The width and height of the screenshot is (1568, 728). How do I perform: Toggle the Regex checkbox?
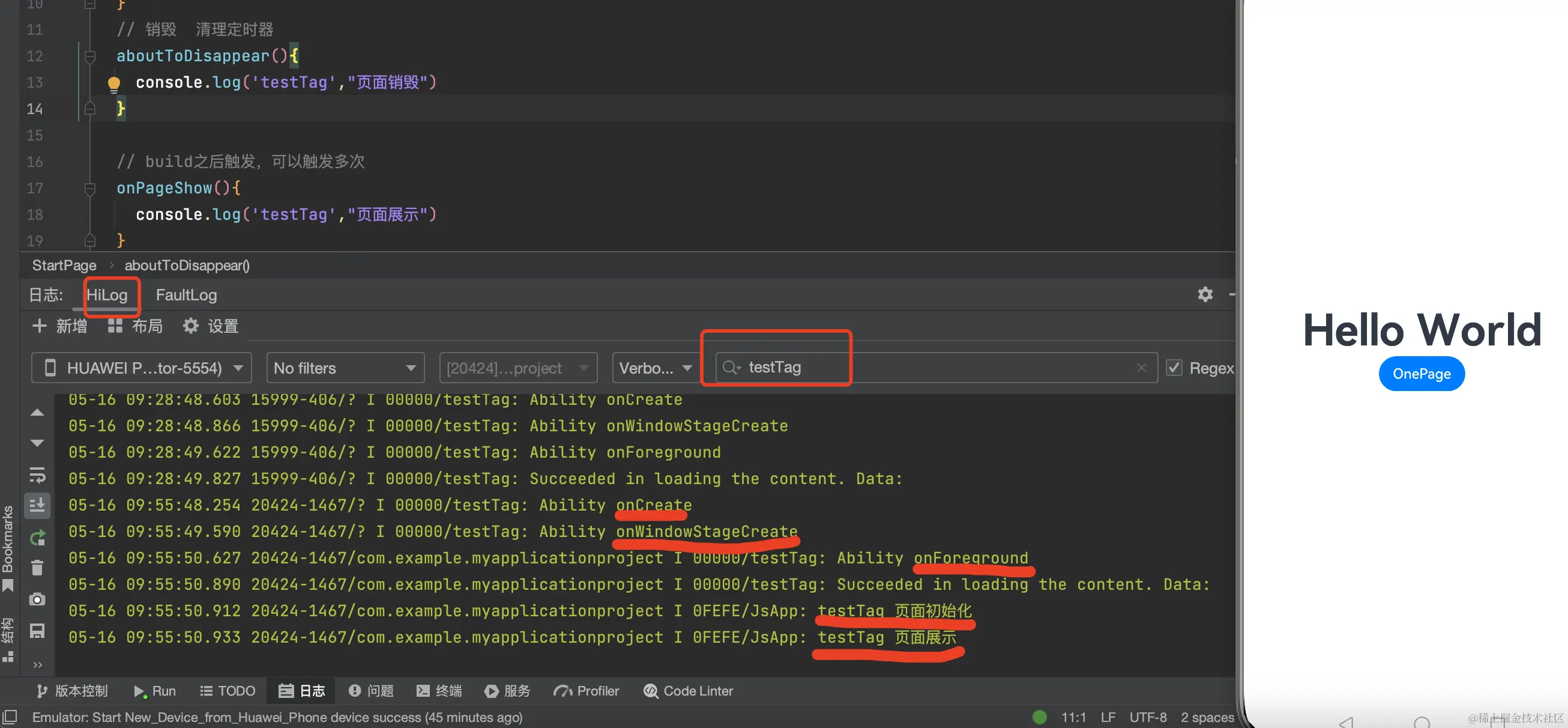1174,368
